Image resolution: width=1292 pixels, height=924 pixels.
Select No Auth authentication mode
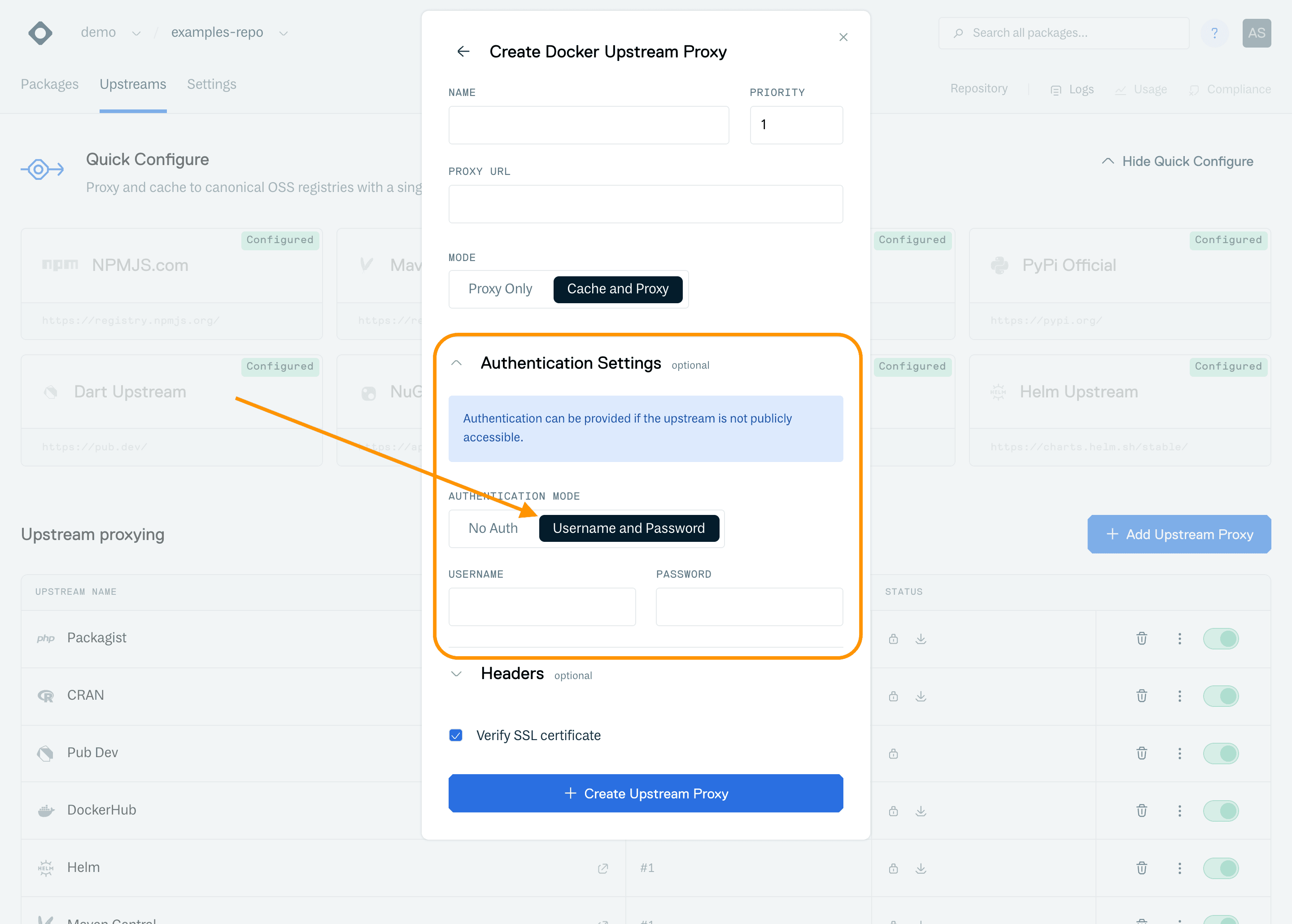[493, 528]
